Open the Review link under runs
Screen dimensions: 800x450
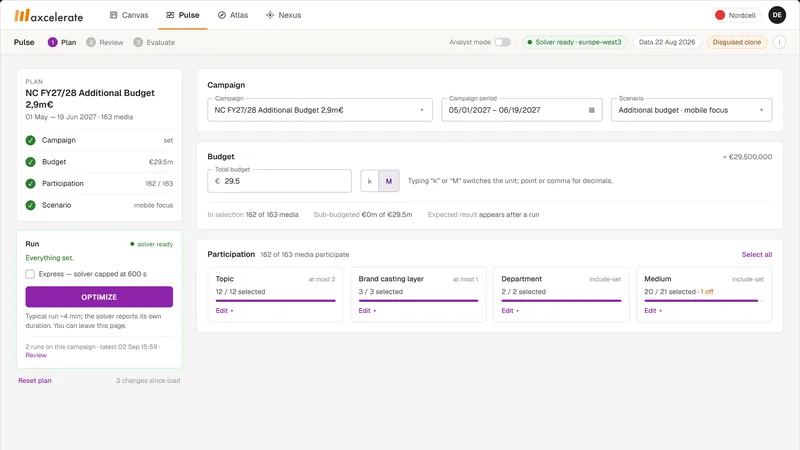(36, 355)
